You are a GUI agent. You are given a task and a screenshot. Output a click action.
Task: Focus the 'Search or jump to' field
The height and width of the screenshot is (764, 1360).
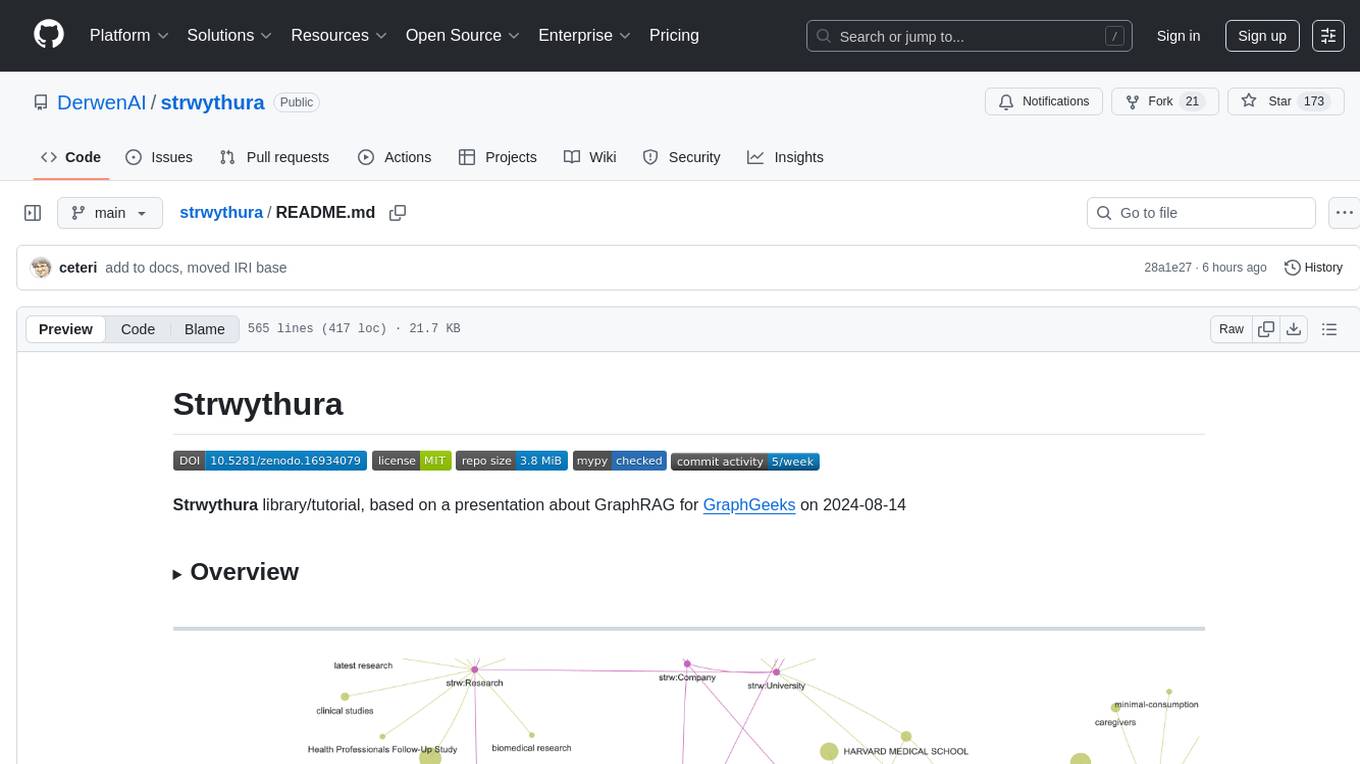pyautogui.click(x=969, y=36)
